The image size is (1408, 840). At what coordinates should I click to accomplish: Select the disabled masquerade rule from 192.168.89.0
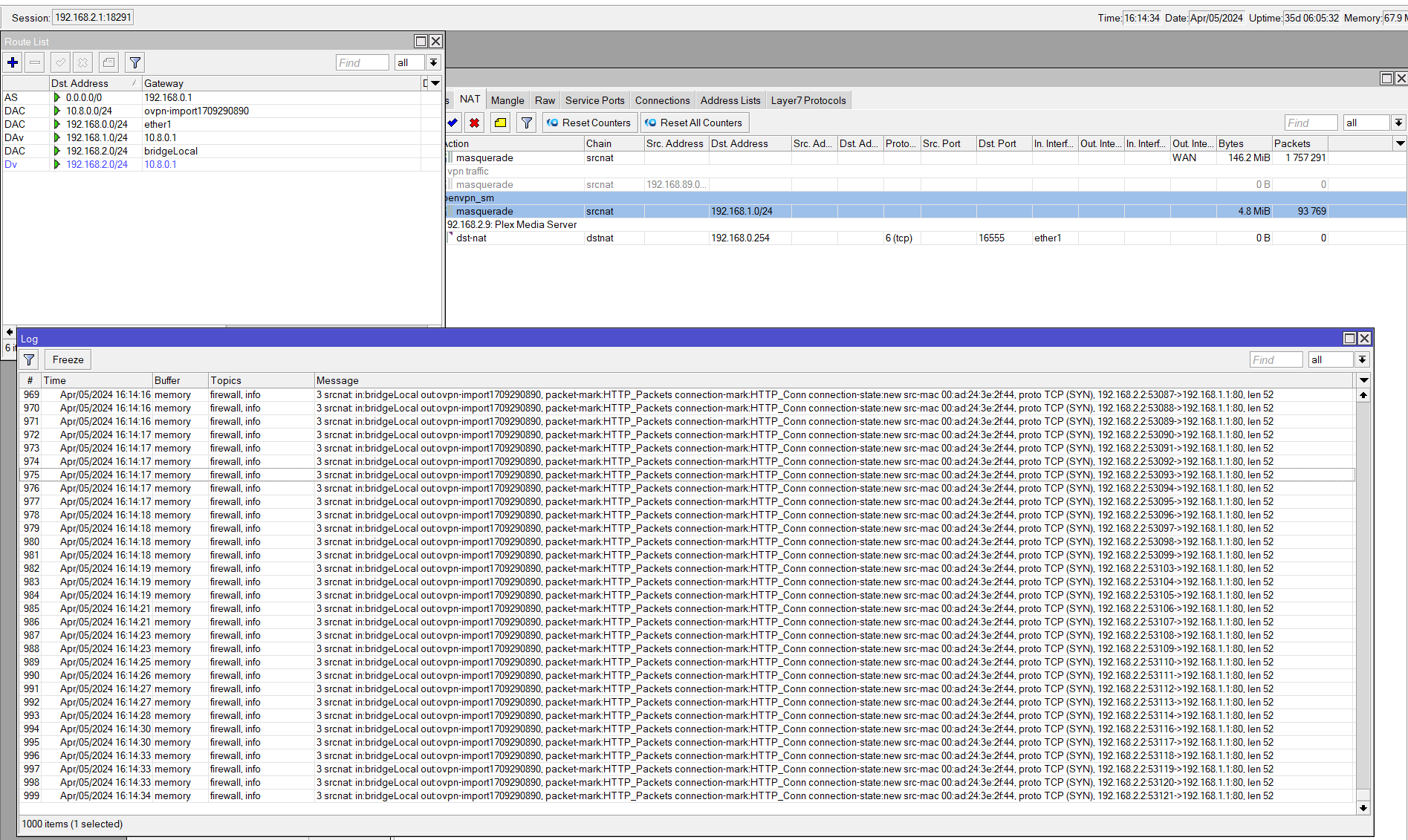coord(926,184)
